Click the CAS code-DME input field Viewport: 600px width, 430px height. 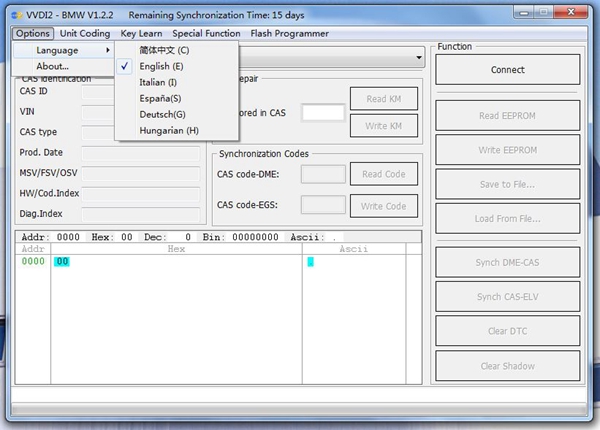(x=323, y=174)
